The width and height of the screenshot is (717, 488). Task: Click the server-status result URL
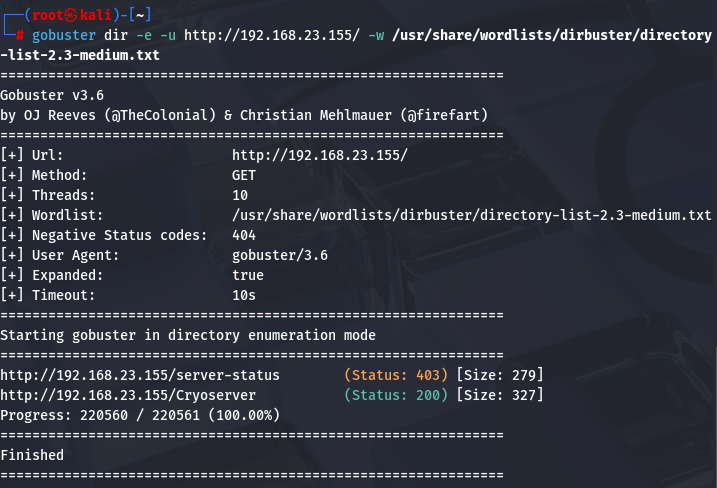140,375
